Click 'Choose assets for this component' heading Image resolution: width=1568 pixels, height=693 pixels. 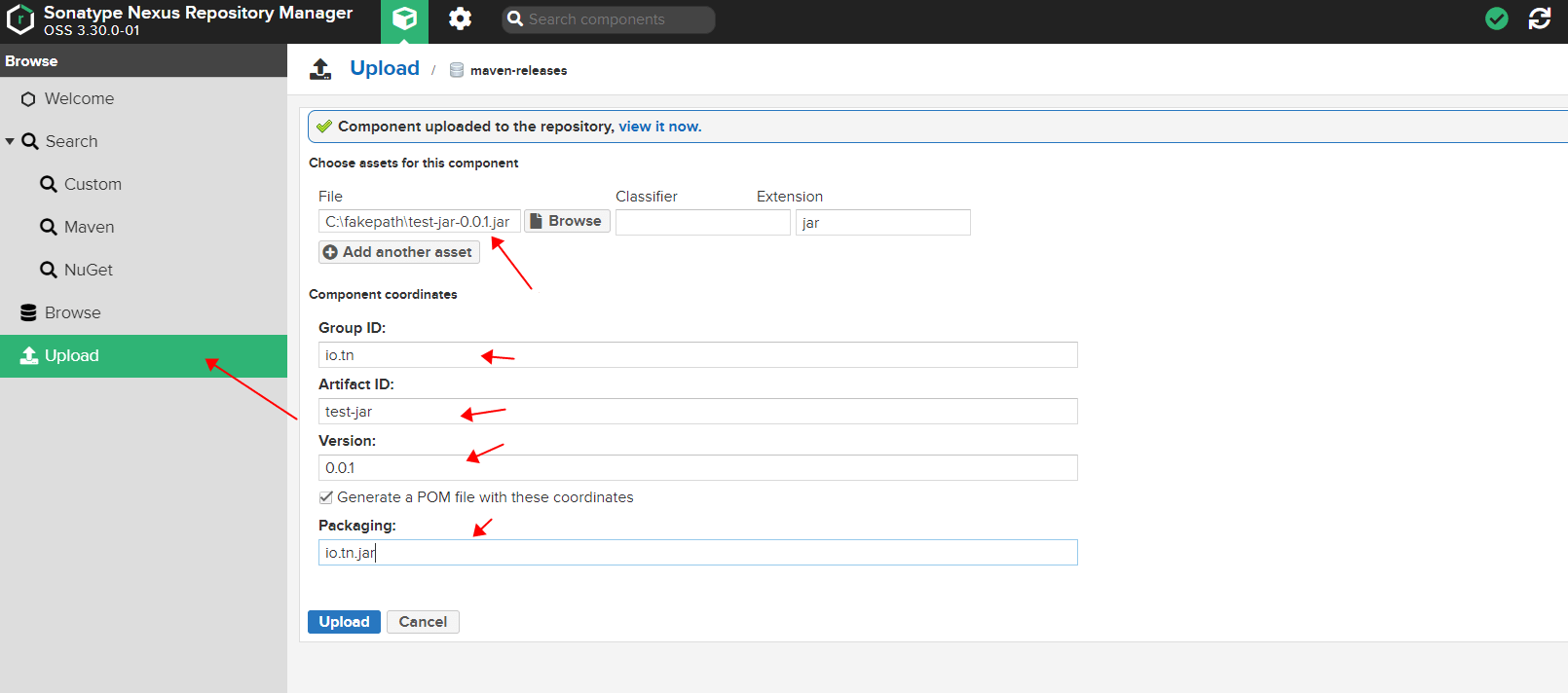pyautogui.click(x=414, y=164)
